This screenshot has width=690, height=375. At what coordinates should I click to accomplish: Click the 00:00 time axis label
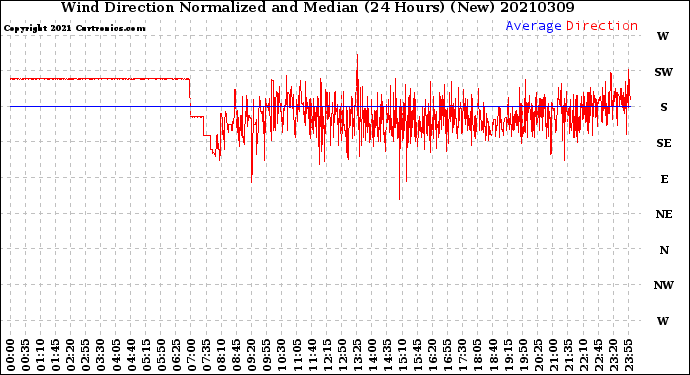coord(11,355)
